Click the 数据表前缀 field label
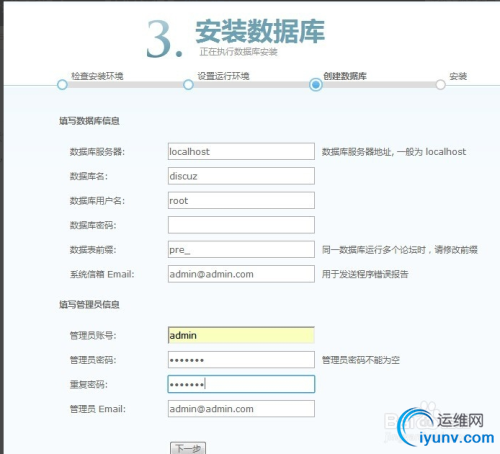The image size is (500, 454). (93, 250)
